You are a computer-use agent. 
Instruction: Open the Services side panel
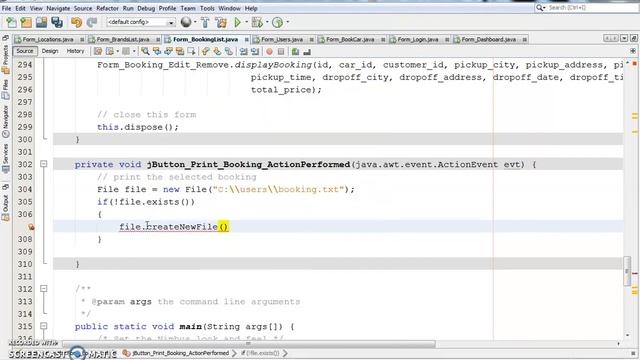(x=5, y=158)
